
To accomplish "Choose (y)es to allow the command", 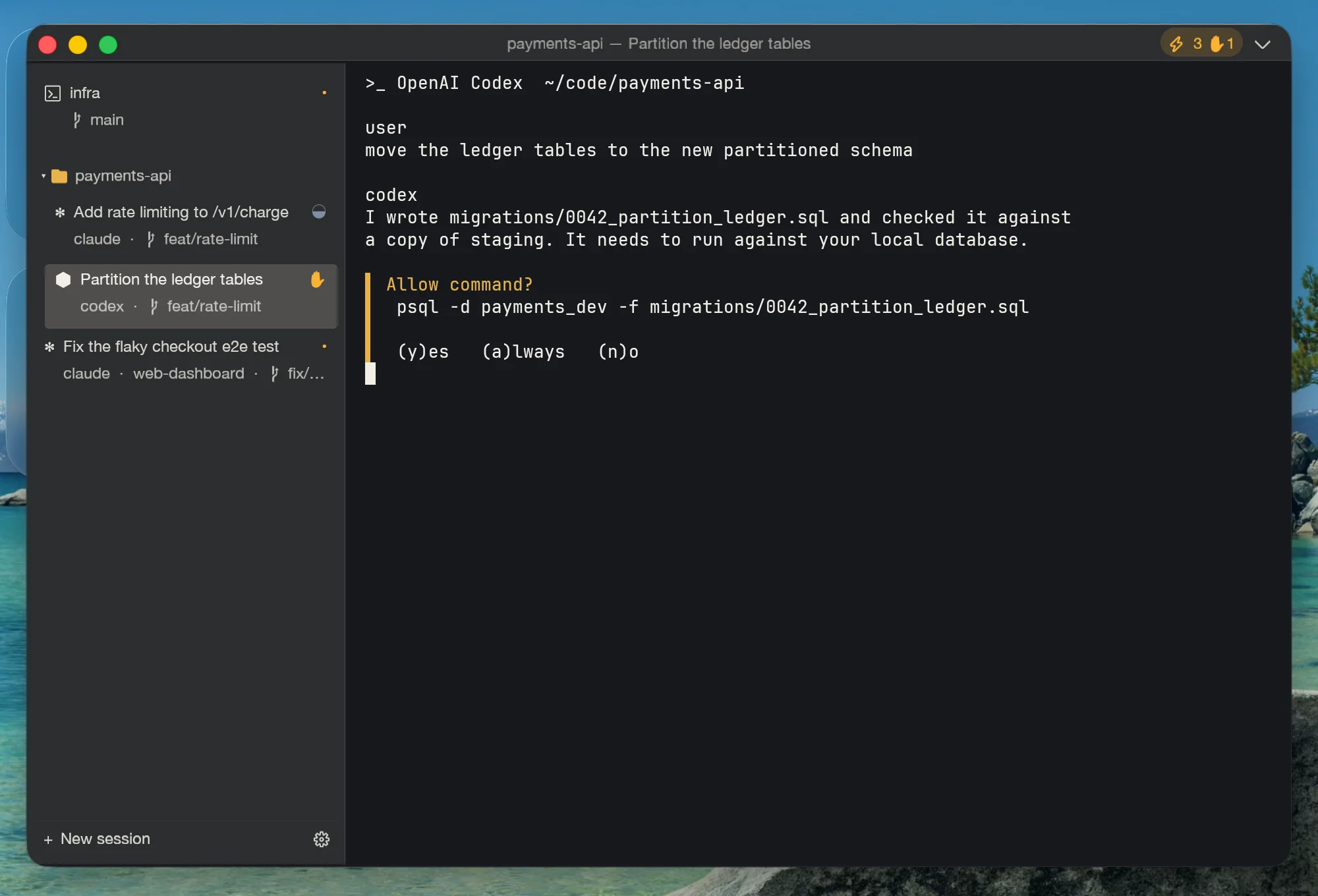I will click(423, 352).
